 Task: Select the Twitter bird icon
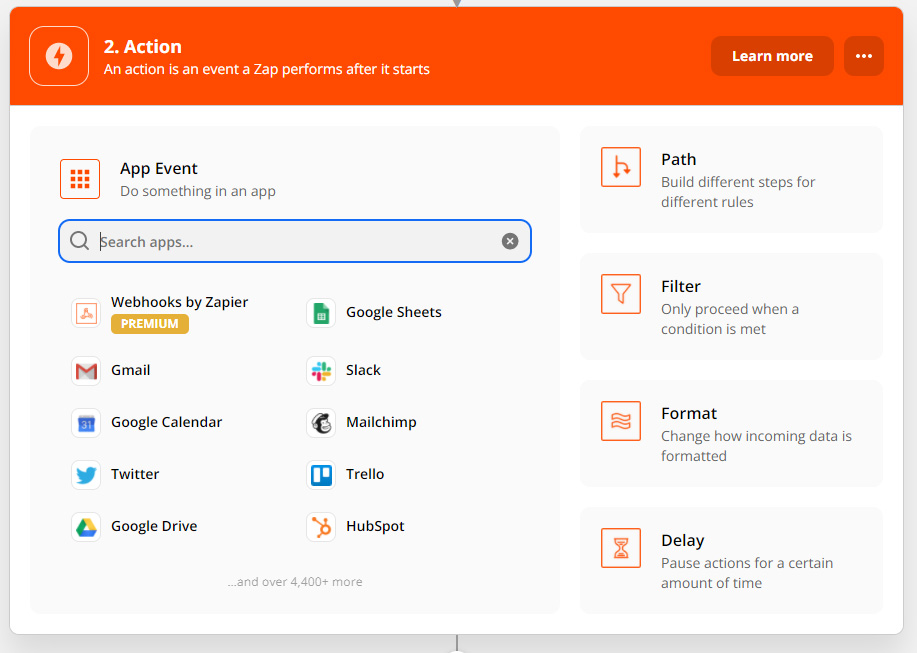click(86, 475)
